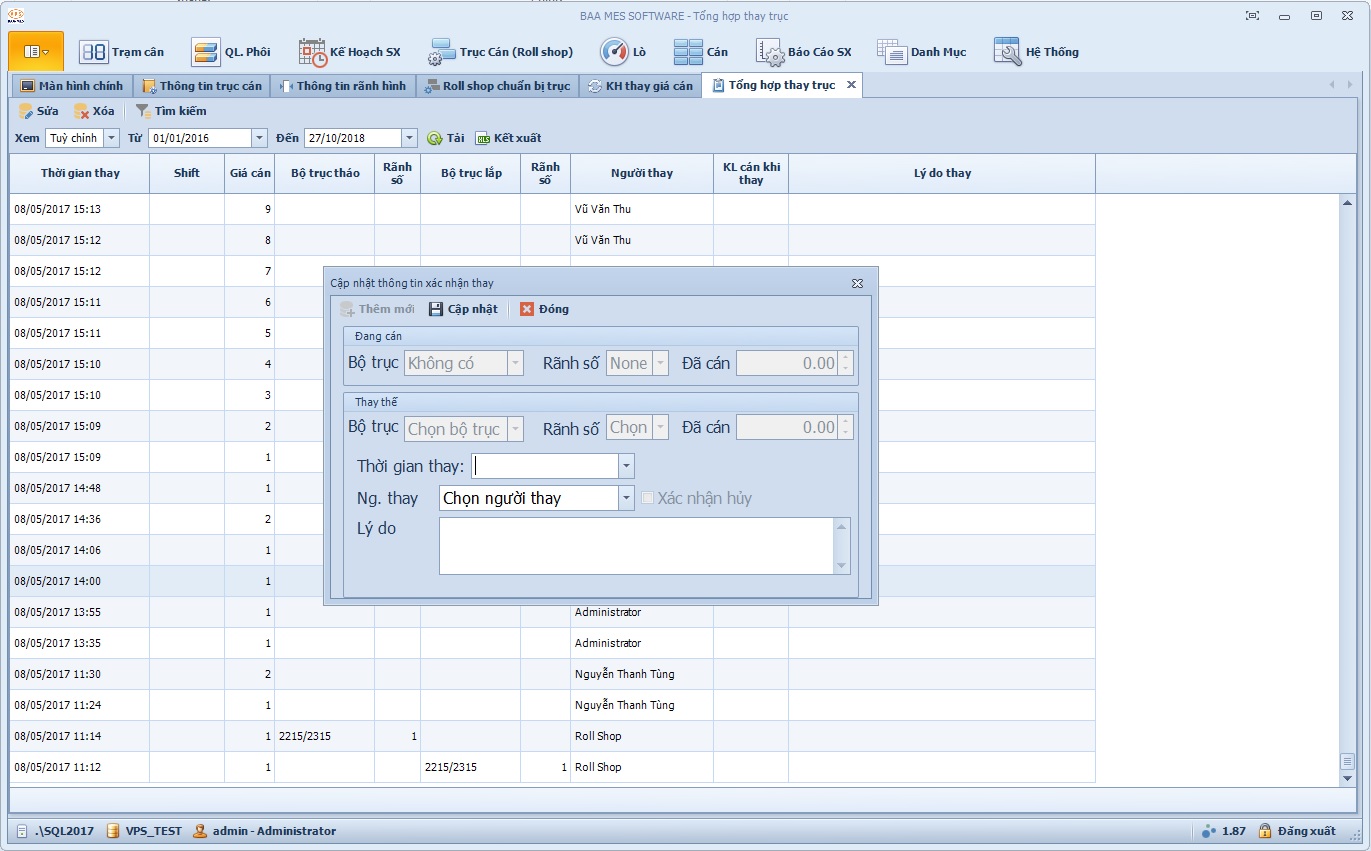Screen dimensions: 1371x851
Task: Click the Tìm kiếm search tool
Action: click(x=171, y=111)
